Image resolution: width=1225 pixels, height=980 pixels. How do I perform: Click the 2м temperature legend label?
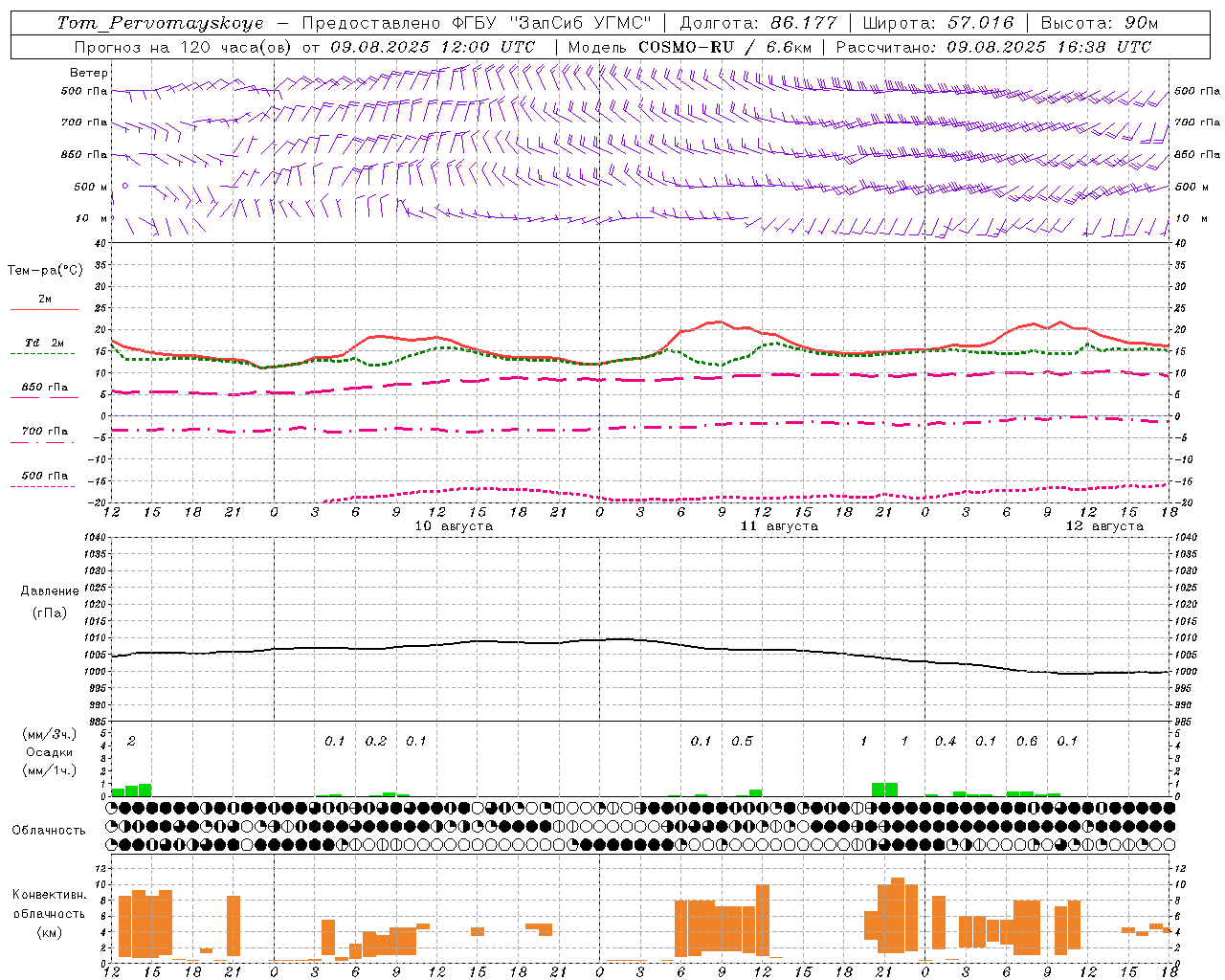point(45,300)
